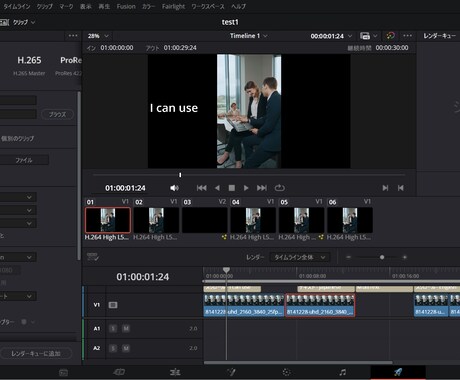The image size is (460, 380).
Task: Select clip thumbnail 06
Action: [x=350, y=220]
